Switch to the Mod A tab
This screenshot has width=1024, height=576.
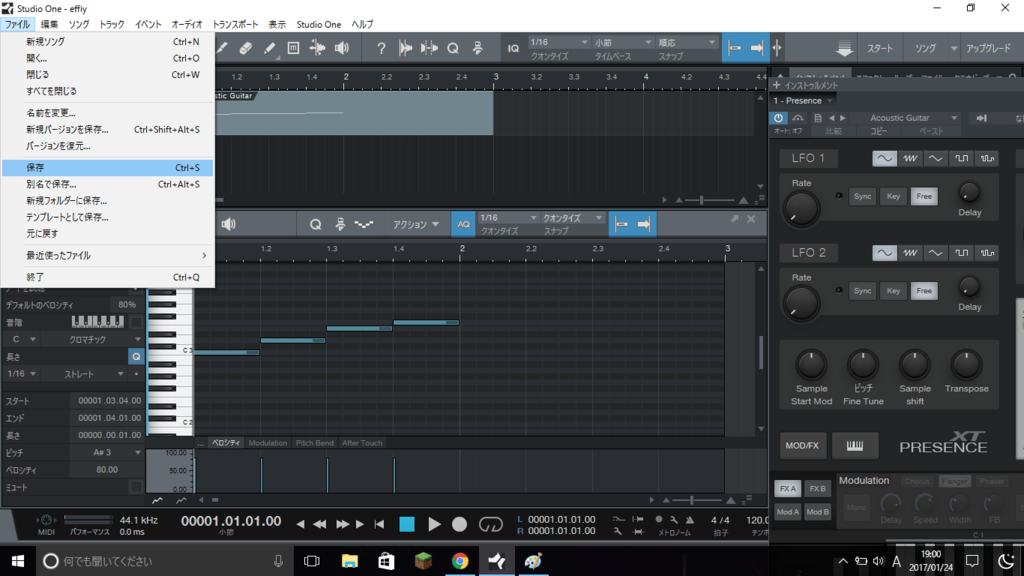point(788,512)
